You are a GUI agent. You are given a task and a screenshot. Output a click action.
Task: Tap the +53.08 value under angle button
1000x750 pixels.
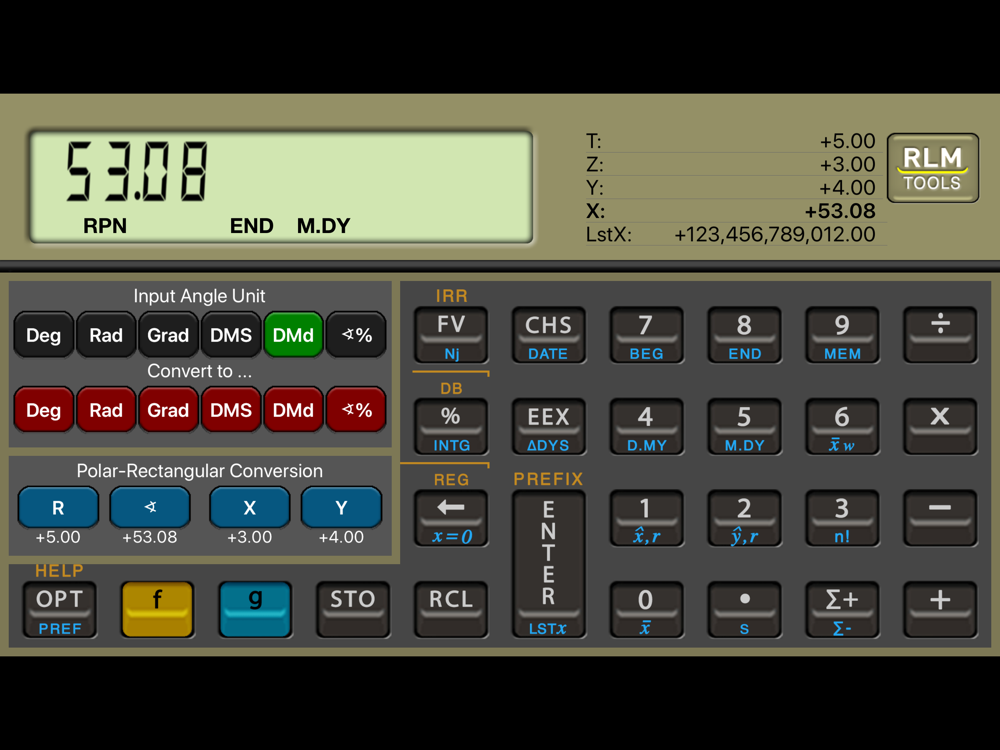point(150,537)
